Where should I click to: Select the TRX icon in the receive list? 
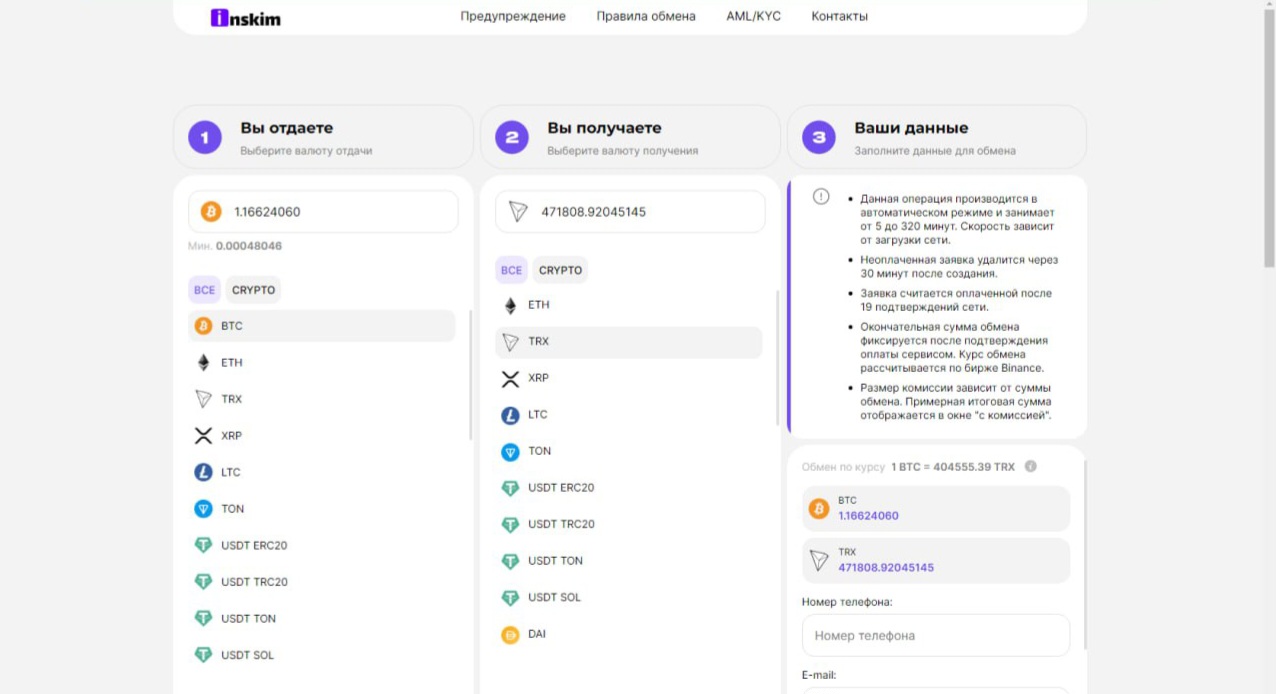click(510, 341)
